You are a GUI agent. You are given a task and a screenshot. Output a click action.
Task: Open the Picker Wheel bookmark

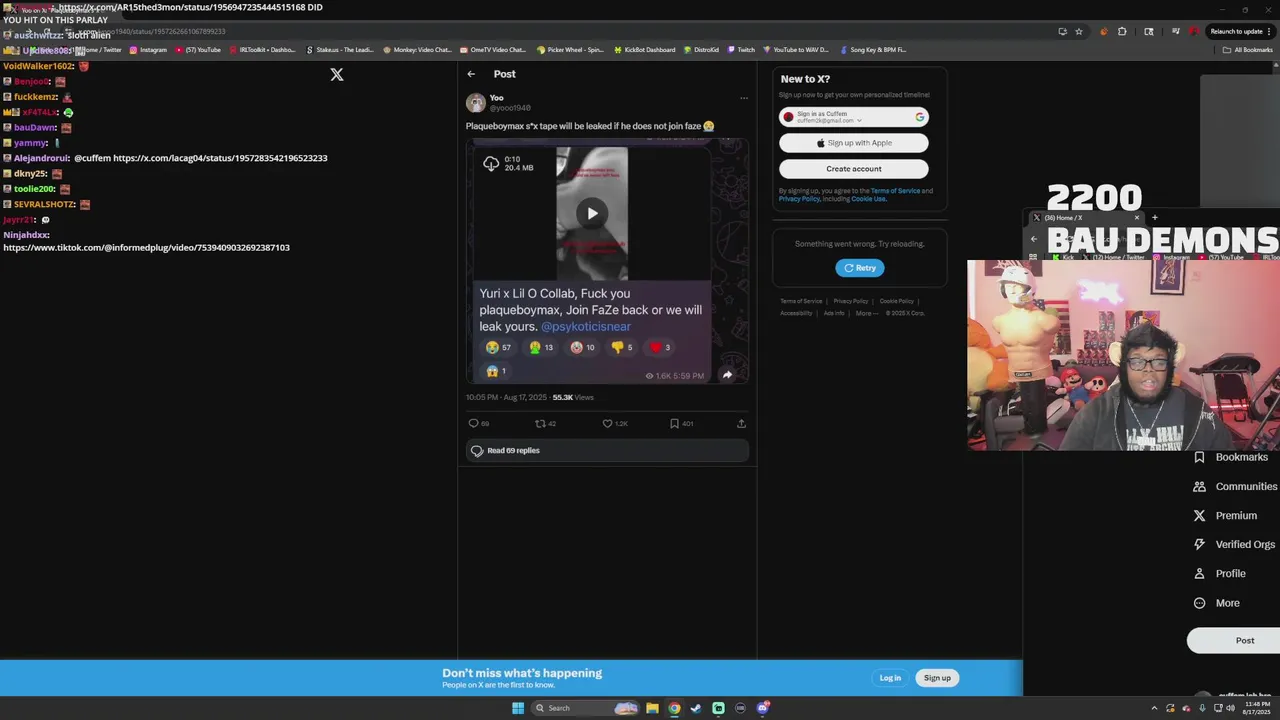(570, 50)
